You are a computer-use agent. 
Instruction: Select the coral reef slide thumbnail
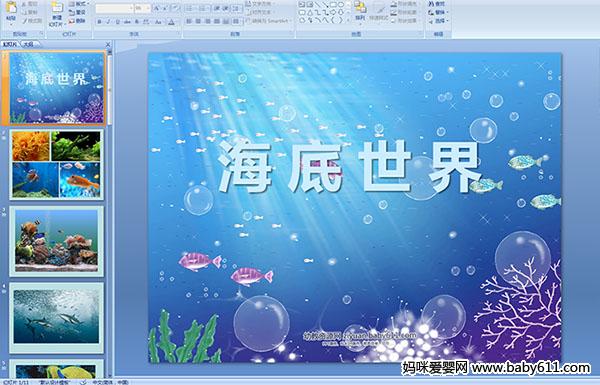(56, 241)
